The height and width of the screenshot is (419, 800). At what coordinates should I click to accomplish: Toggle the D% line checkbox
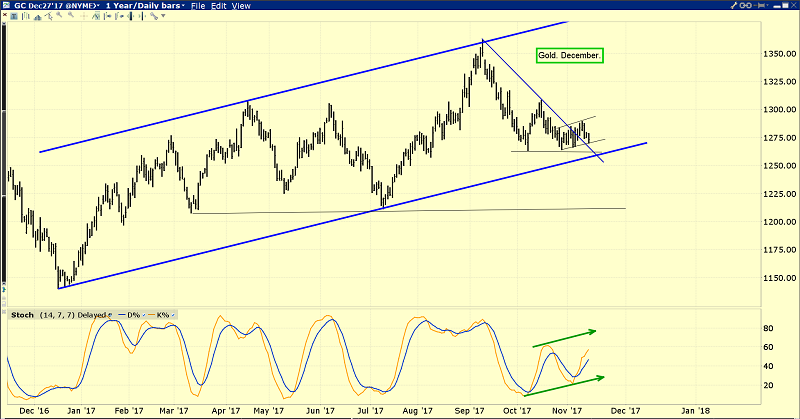pyautogui.click(x=144, y=315)
